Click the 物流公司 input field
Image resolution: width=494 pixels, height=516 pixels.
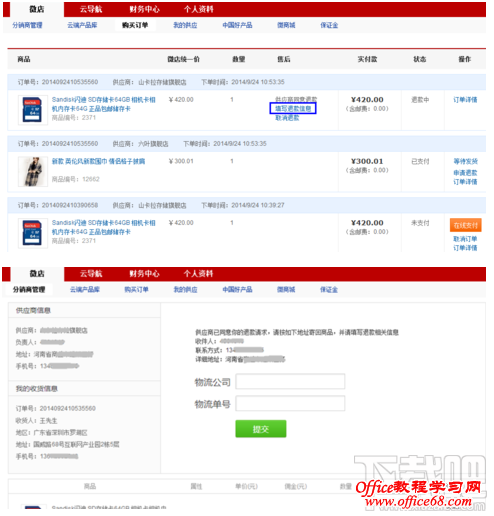click(290, 382)
